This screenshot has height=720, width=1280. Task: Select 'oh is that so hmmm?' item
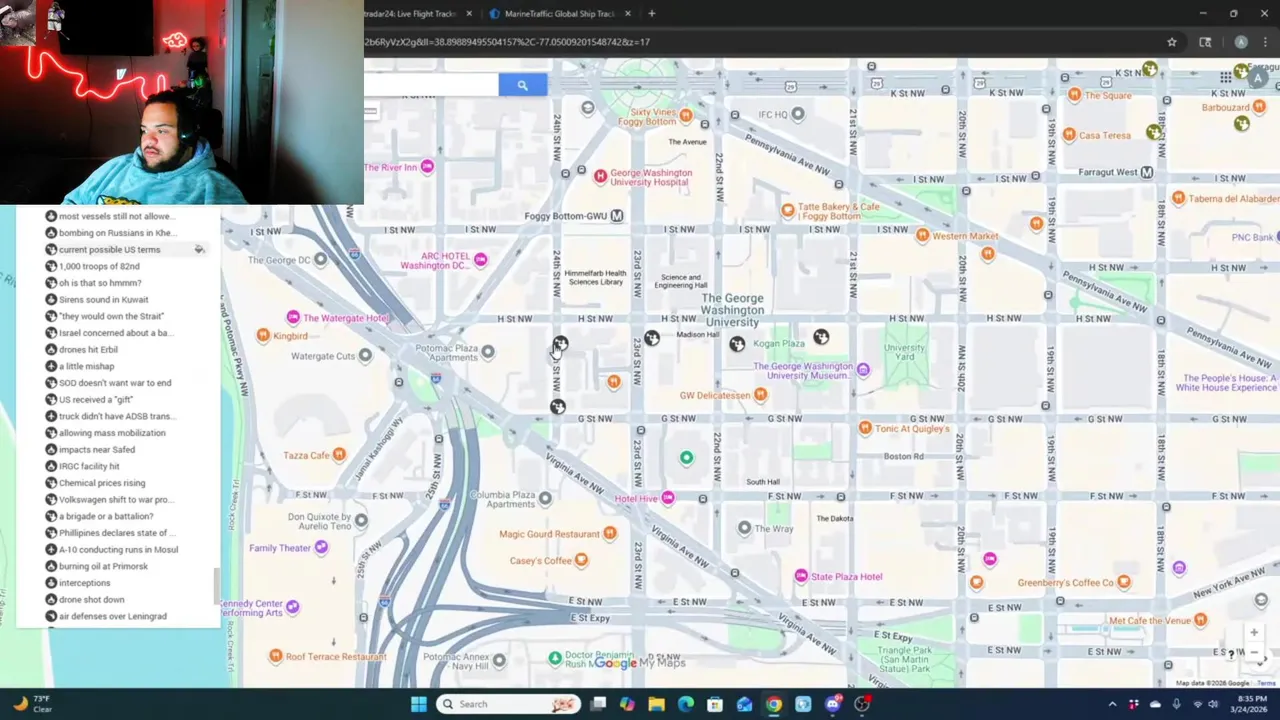pos(100,283)
